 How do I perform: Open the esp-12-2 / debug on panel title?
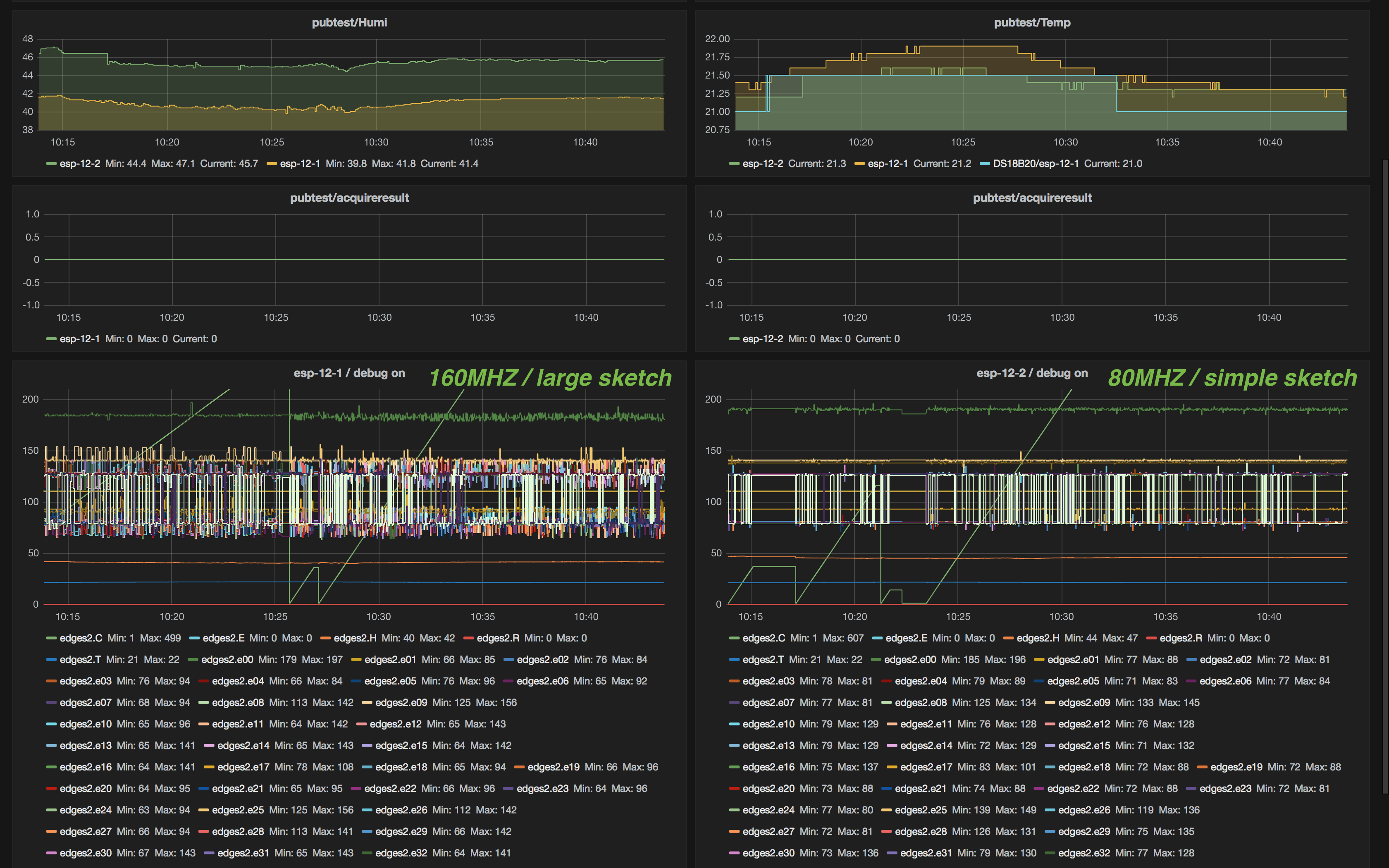(1032, 373)
